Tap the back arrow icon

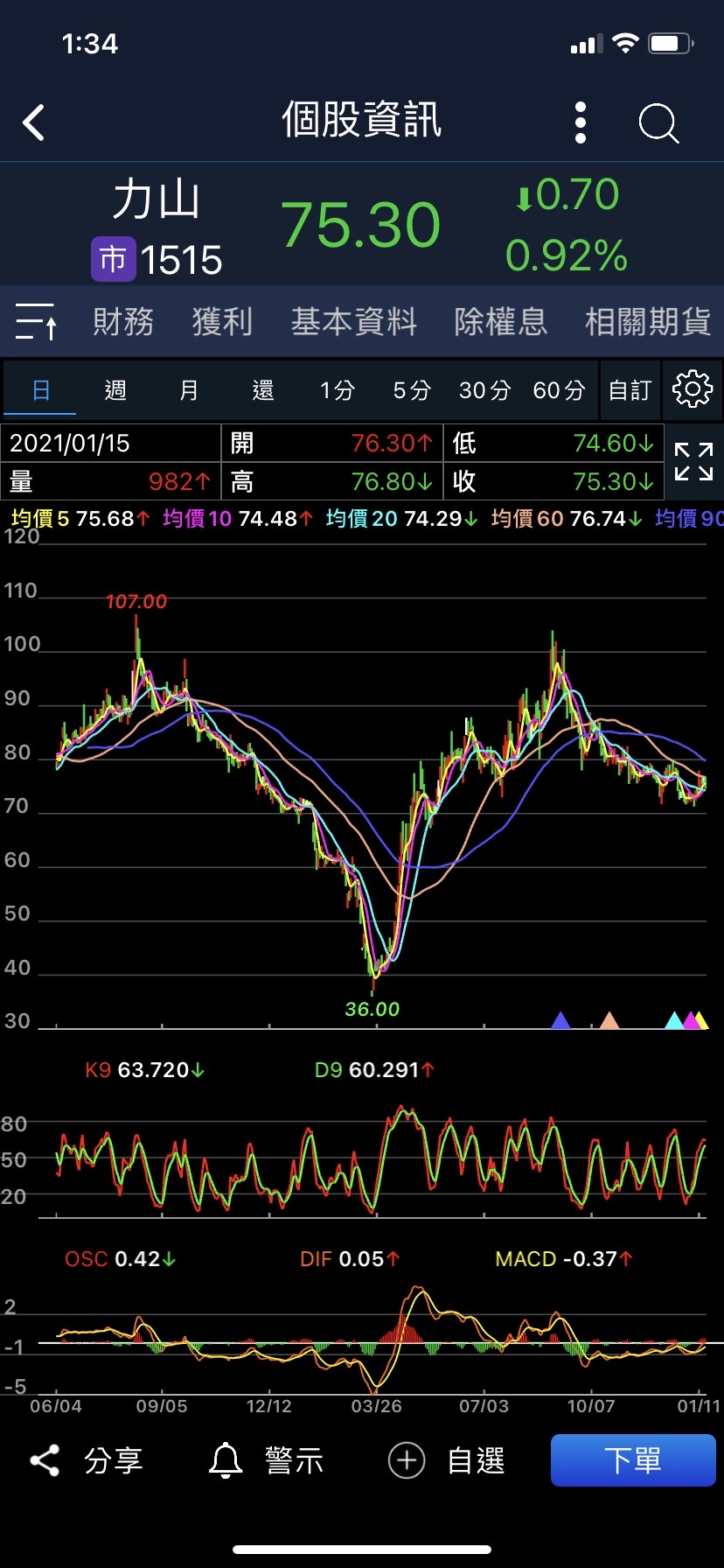tap(34, 122)
